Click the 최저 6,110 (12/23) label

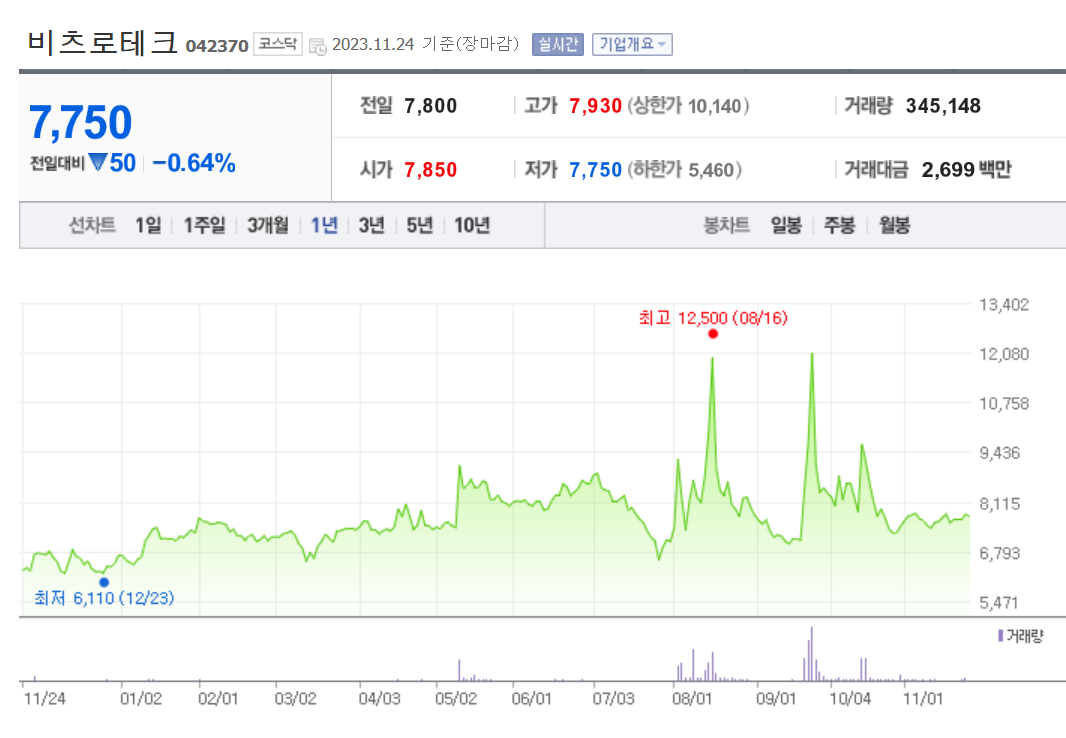104,598
